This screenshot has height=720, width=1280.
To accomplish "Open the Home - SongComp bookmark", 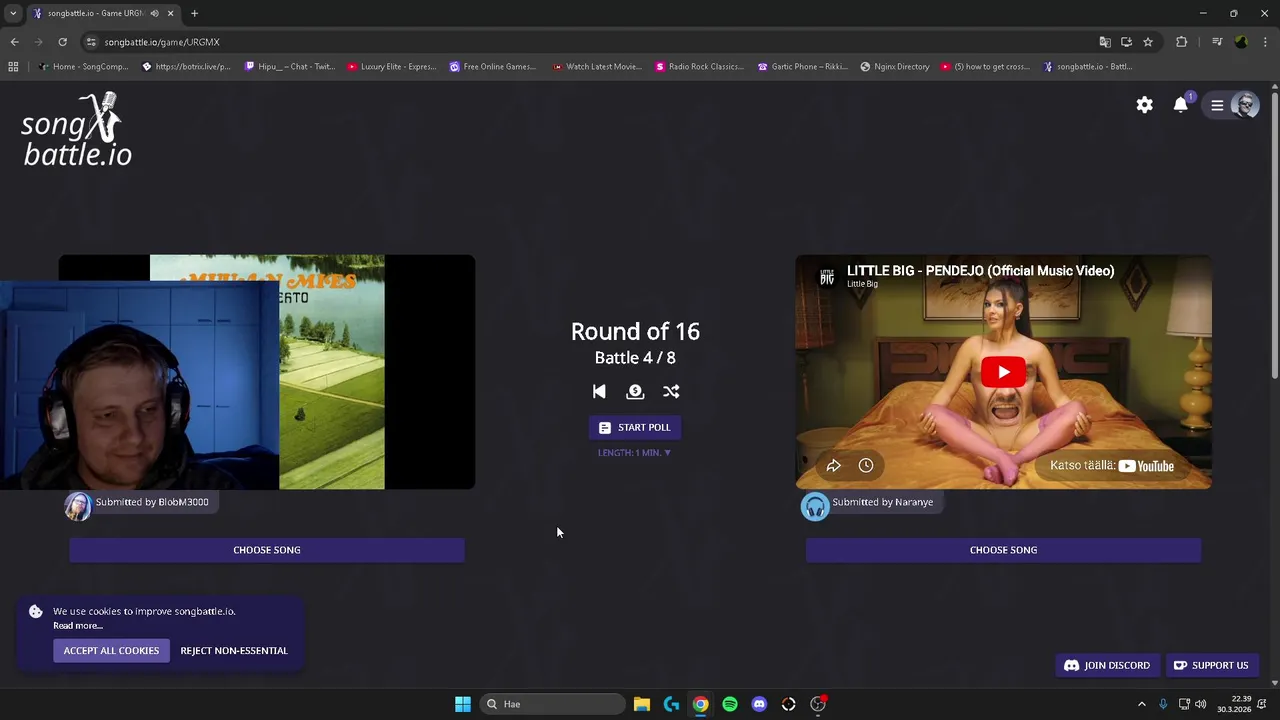I will (x=82, y=67).
